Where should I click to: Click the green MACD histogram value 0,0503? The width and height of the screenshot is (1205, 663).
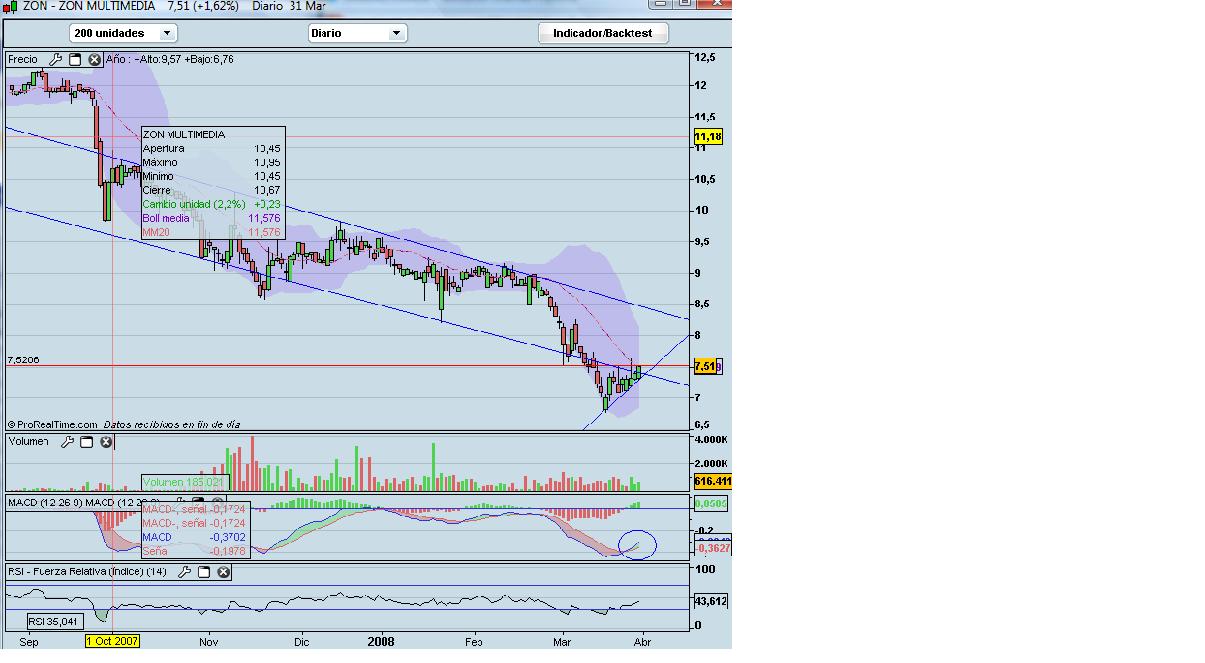click(710, 504)
